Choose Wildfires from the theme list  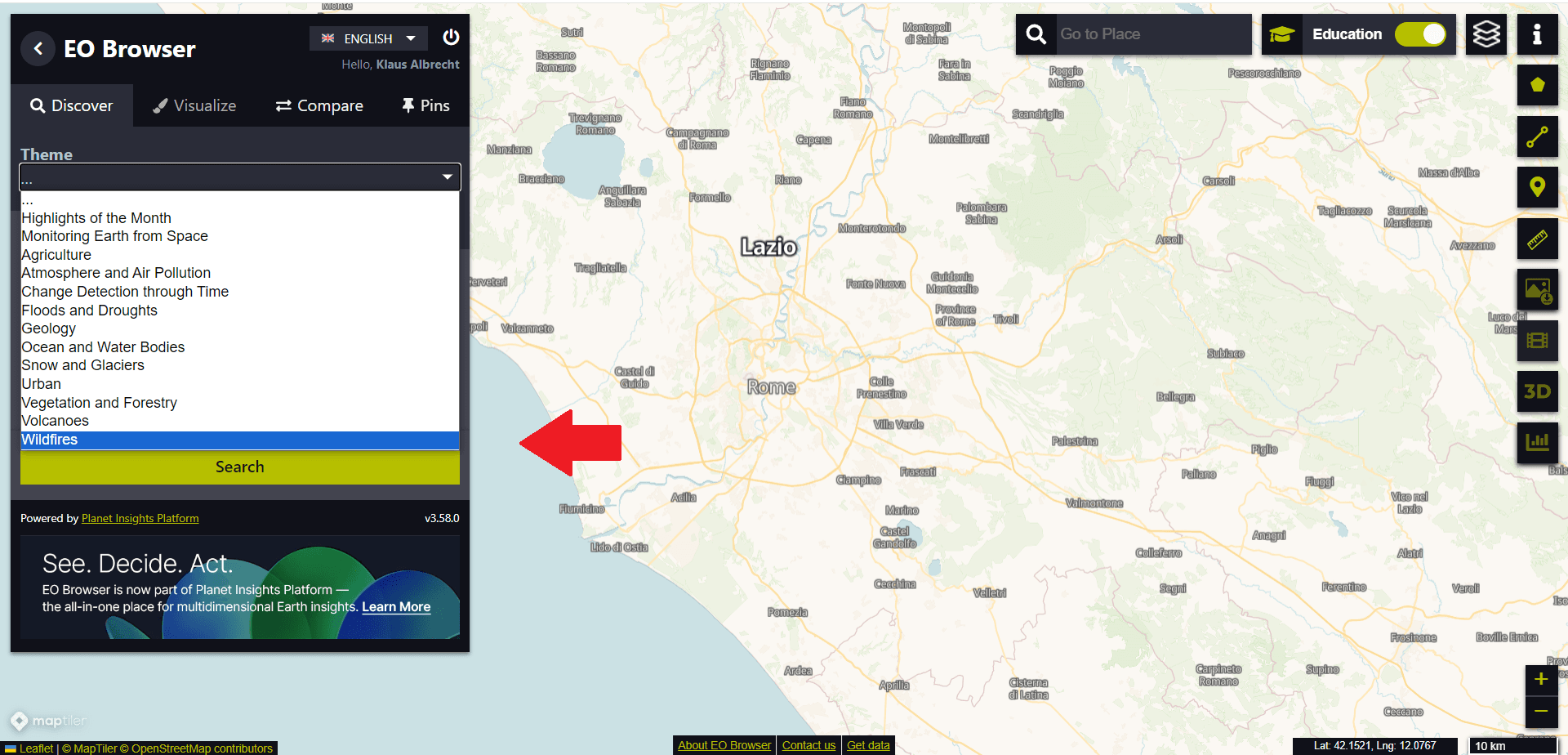coord(50,440)
